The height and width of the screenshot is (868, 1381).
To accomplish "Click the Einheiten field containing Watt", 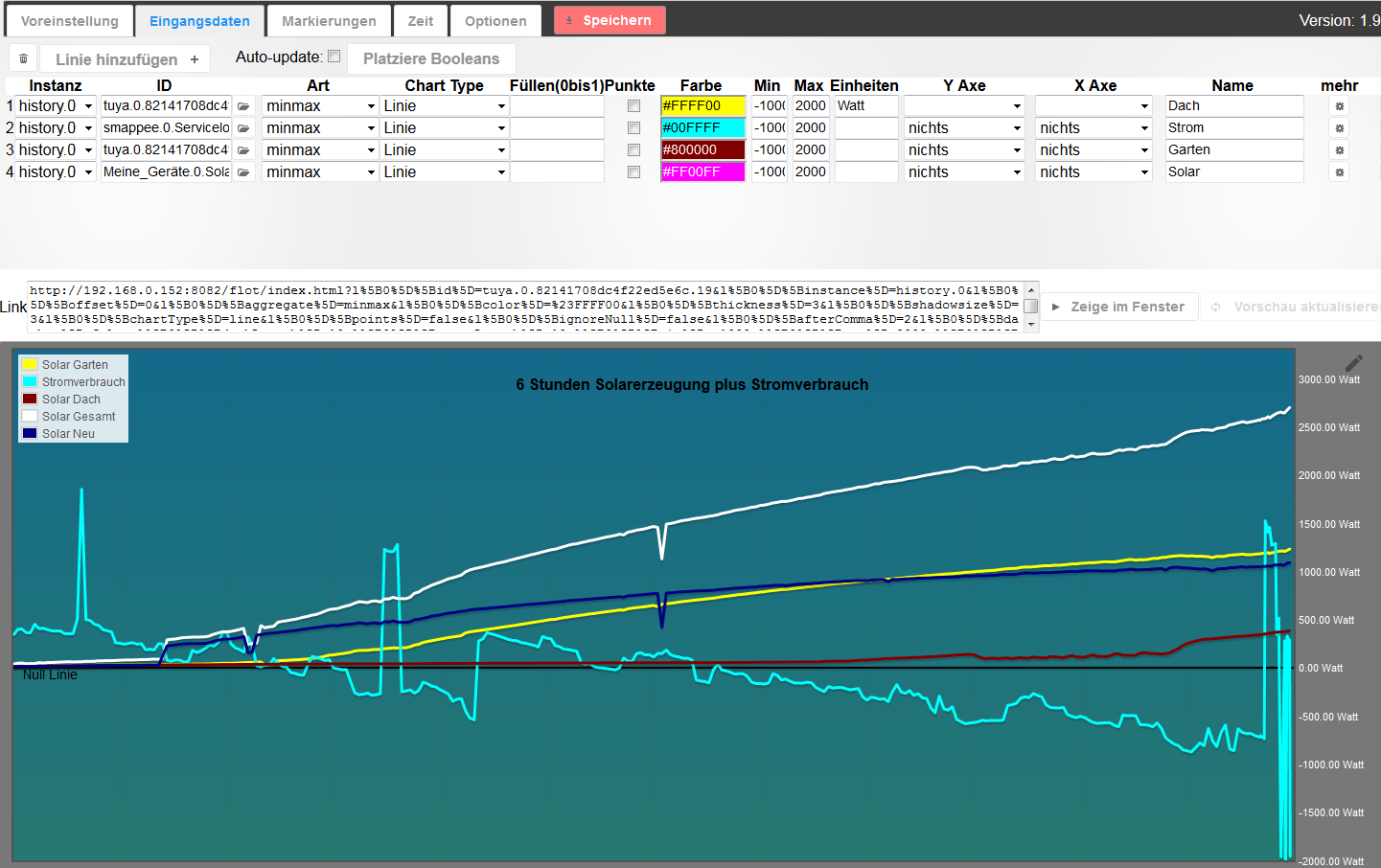I will 866,106.
